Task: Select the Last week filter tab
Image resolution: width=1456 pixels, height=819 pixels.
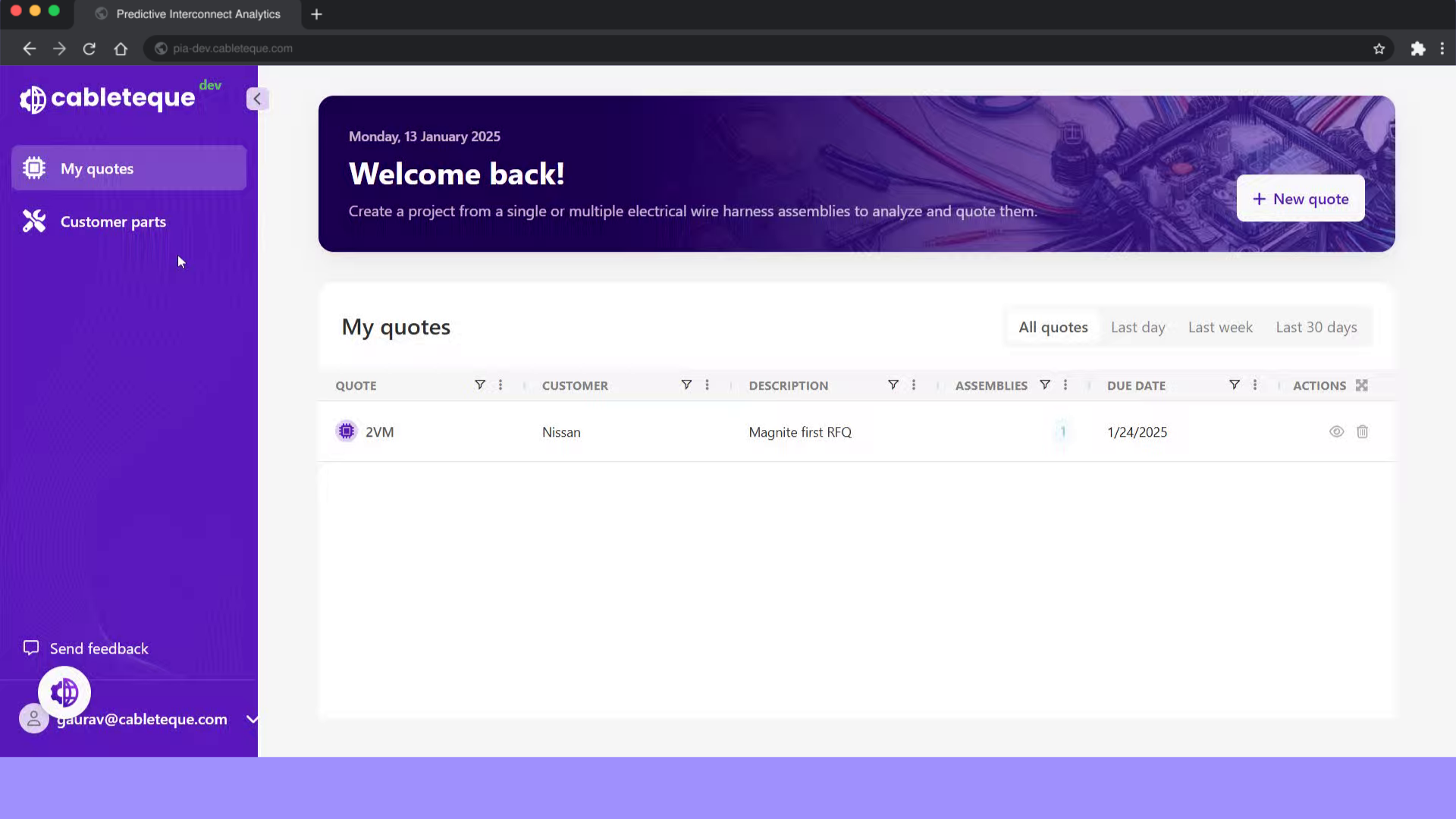Action: click(1219, 327)
